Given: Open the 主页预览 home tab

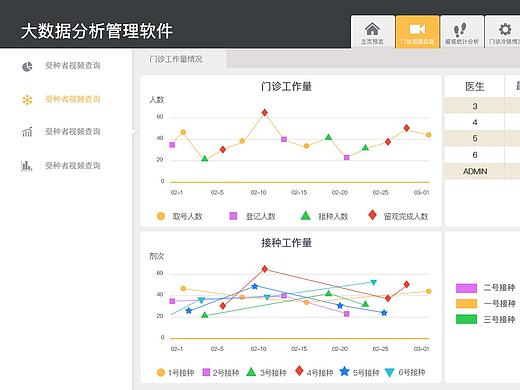Looking at the screenshot, I should (x=373, y=32).
